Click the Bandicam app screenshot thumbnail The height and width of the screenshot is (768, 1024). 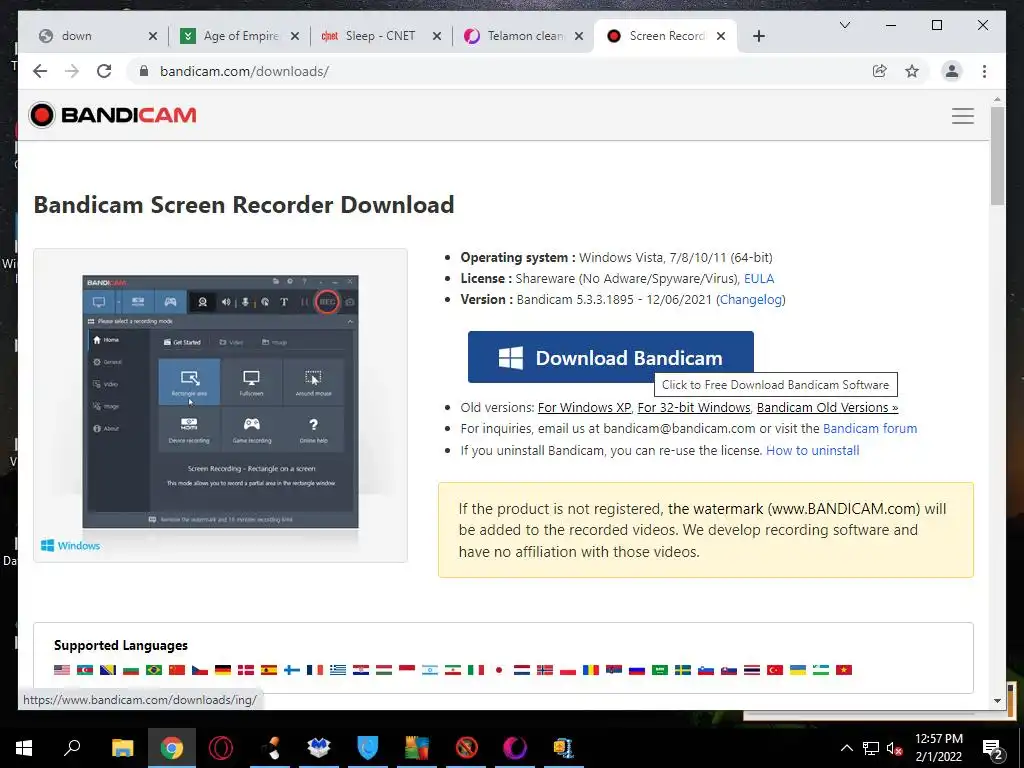coord(220,402)
